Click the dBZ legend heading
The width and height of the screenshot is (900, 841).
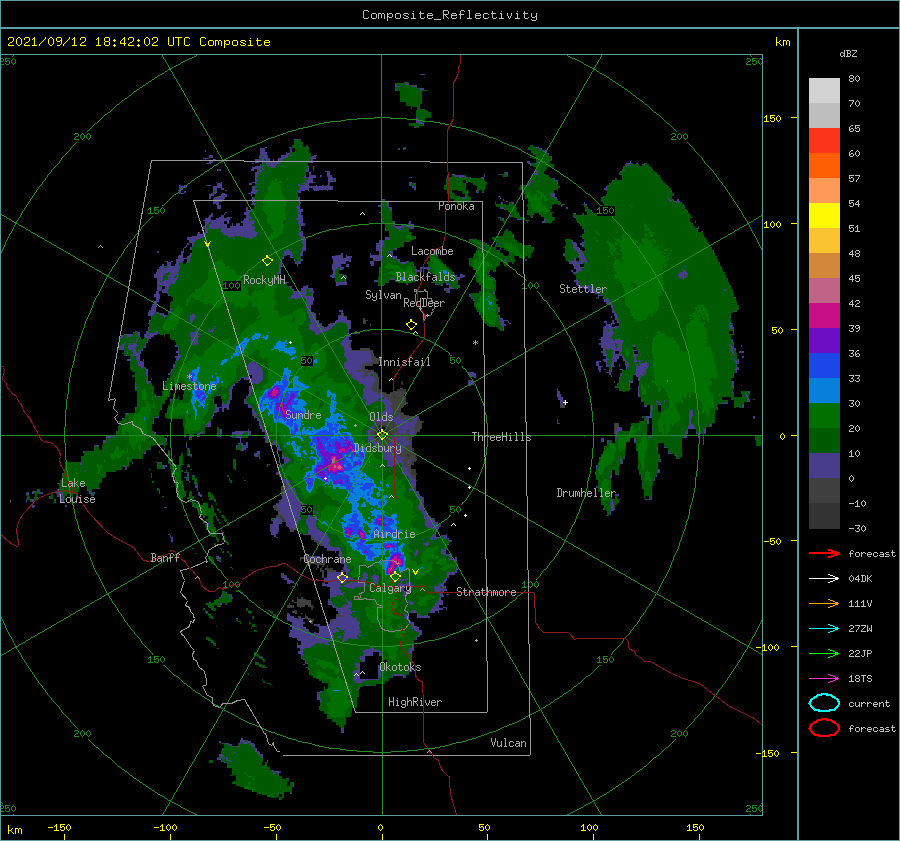click(x=848, y=53)
